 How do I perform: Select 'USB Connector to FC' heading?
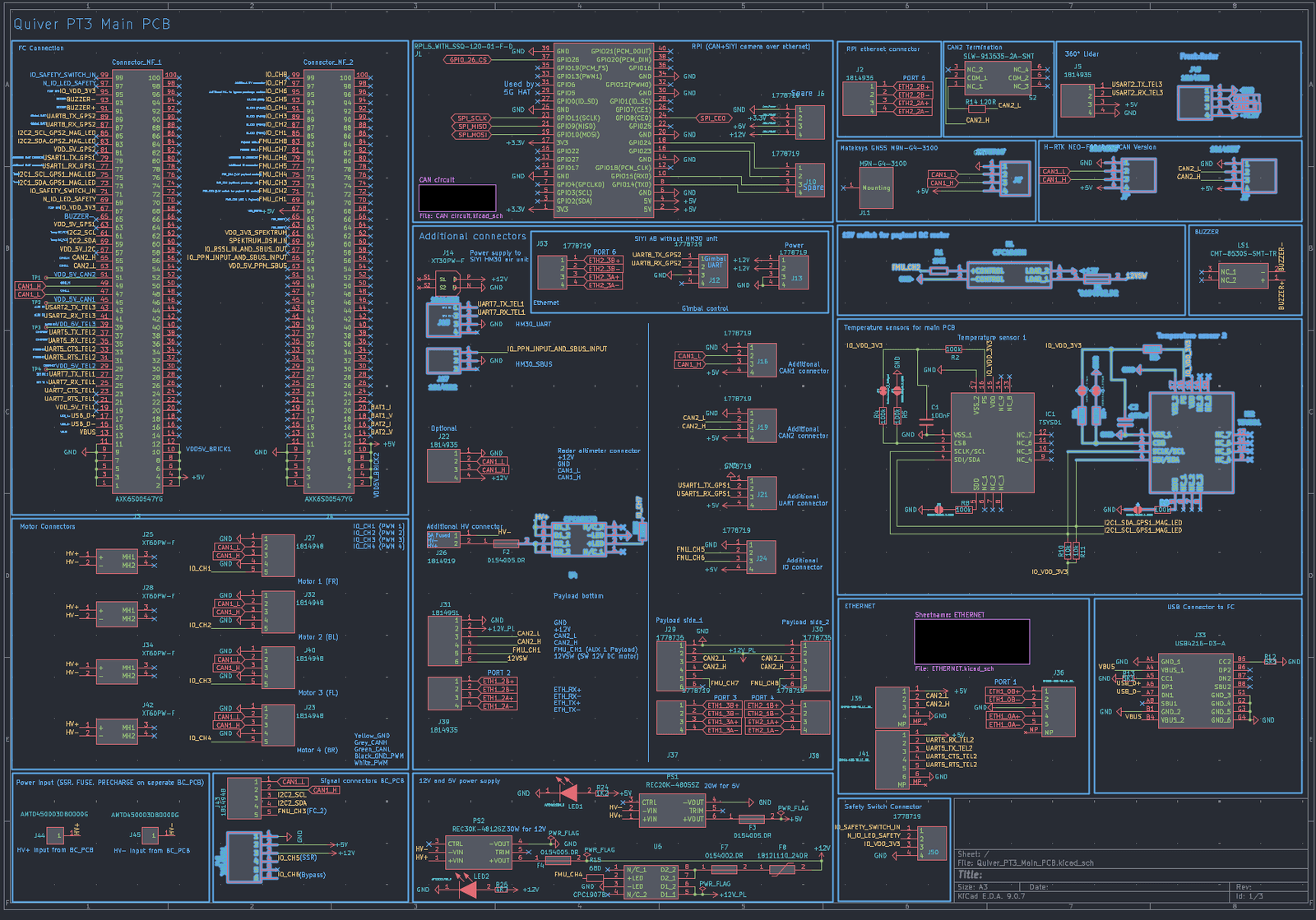pyautogui.click(x=1201, y=608)
